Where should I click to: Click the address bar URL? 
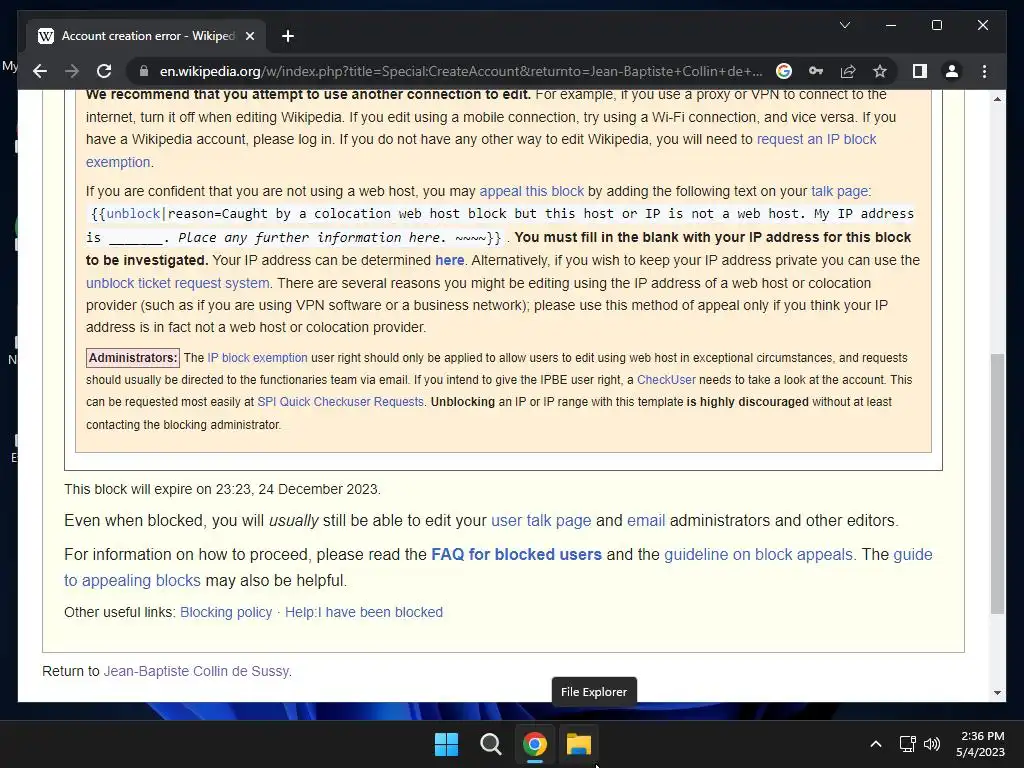point(460,71)
